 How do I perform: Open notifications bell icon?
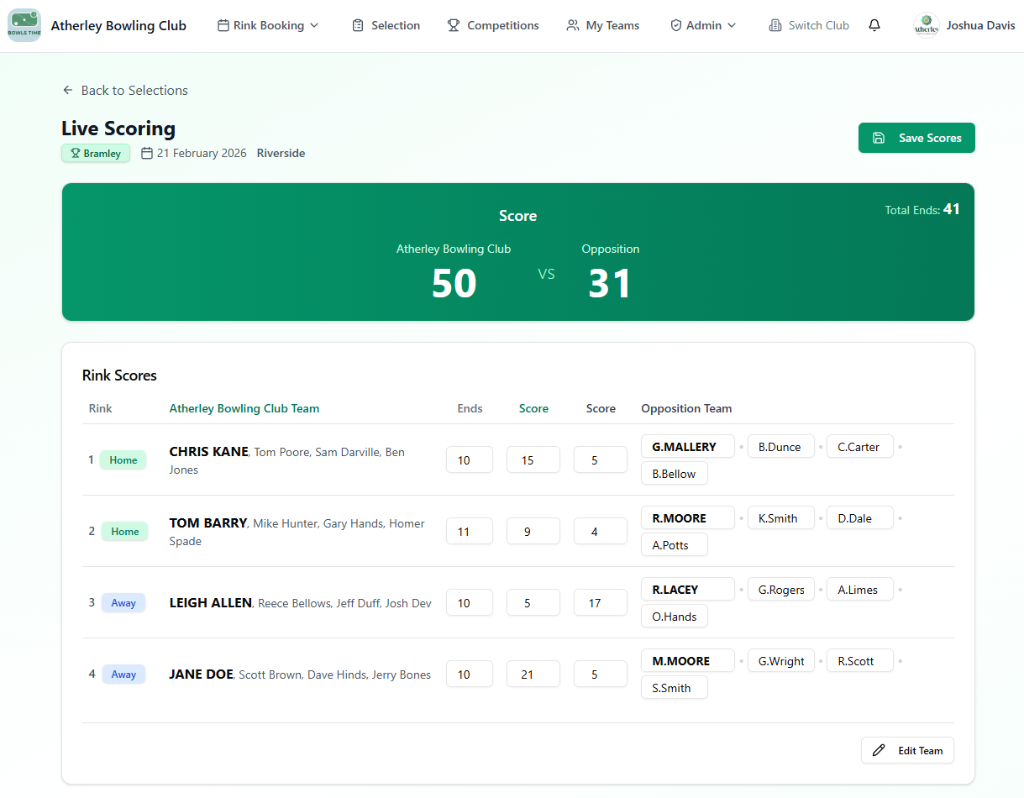coord(874,25)
